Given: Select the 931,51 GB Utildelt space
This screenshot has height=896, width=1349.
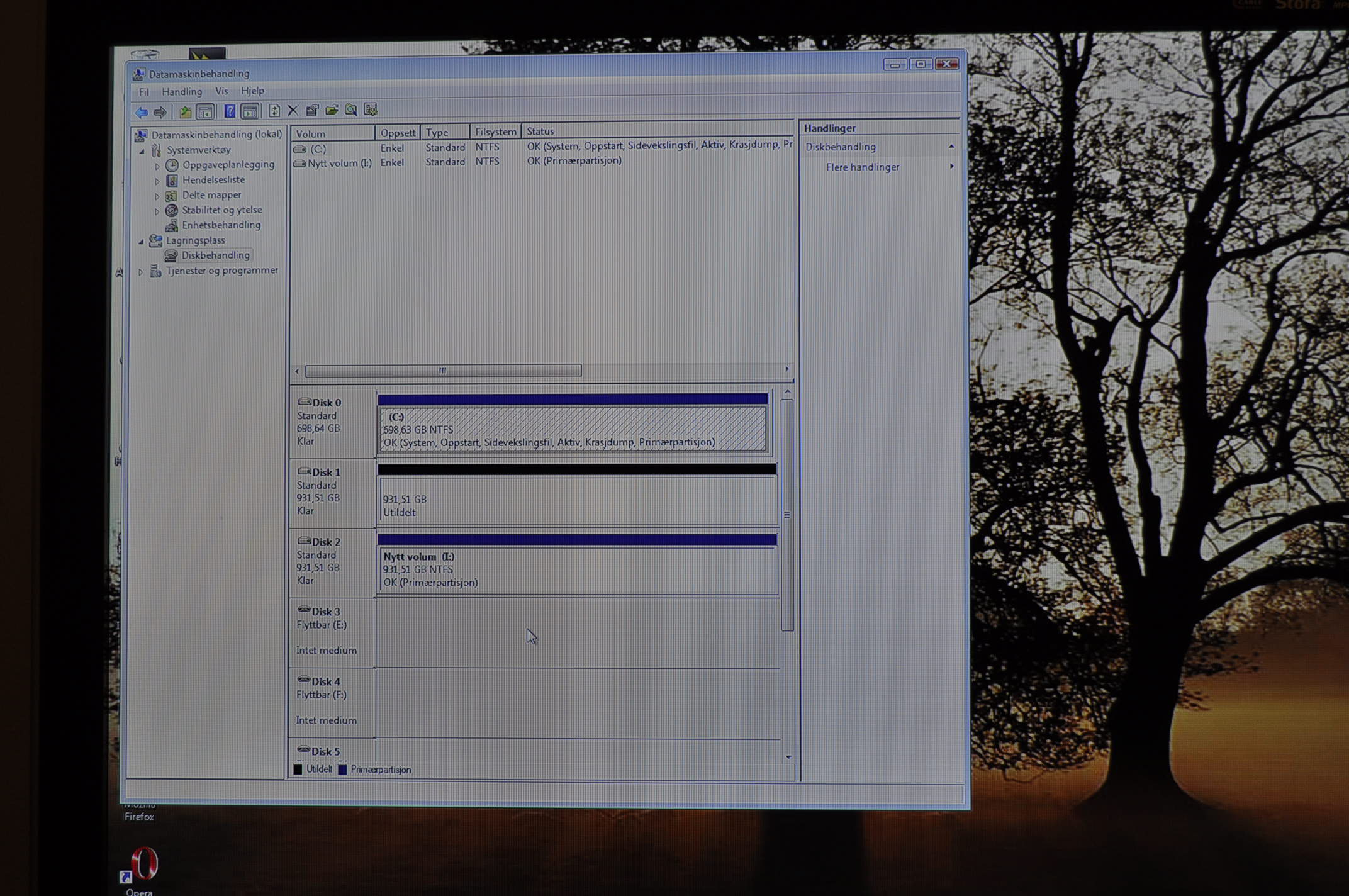Looking at the screenshot, I should 578,500.
